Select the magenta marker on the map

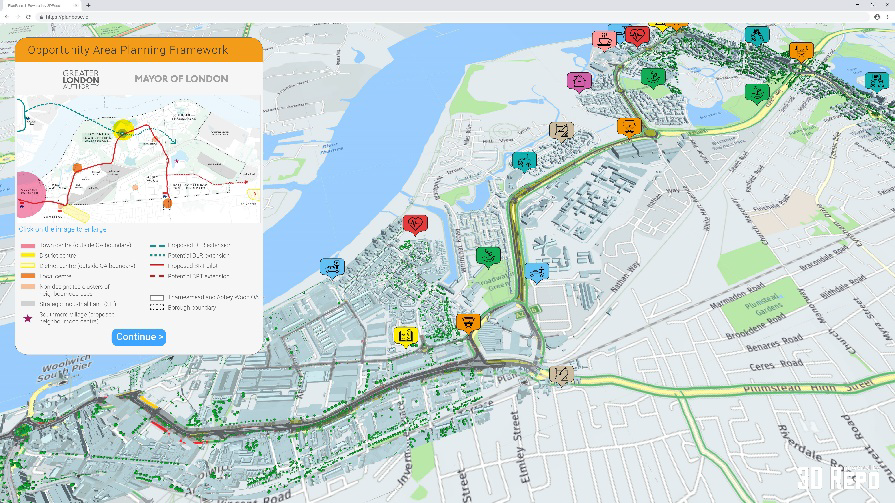click(579, 80)
